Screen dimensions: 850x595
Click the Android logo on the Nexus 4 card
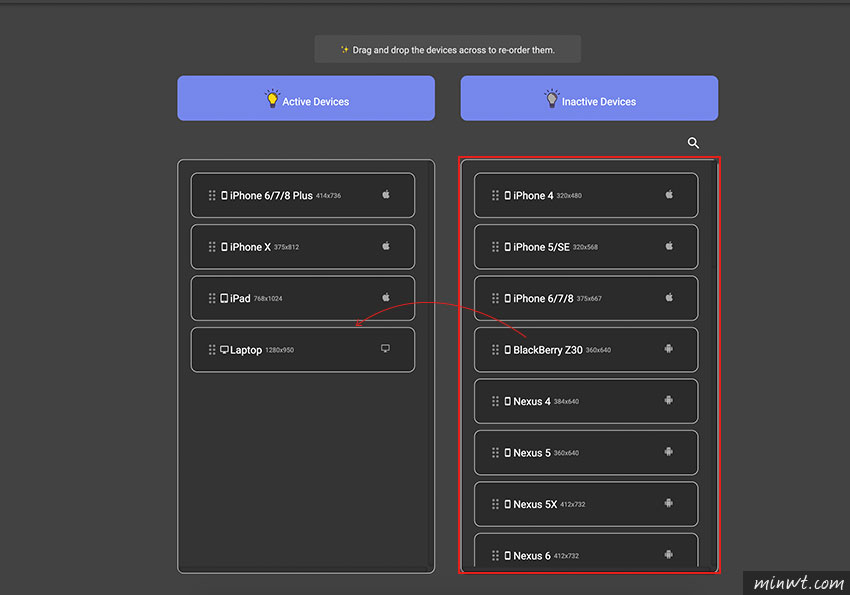click(669, 400)
